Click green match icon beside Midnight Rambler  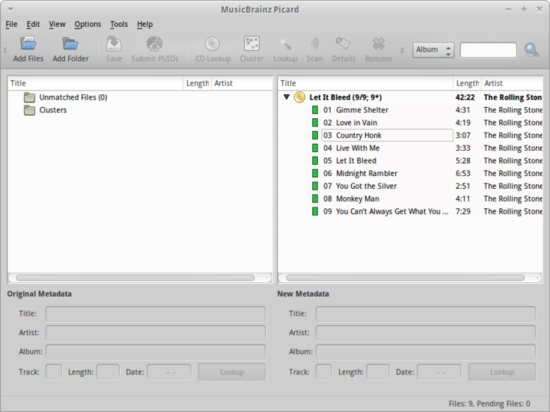click(x=315, y=173)
